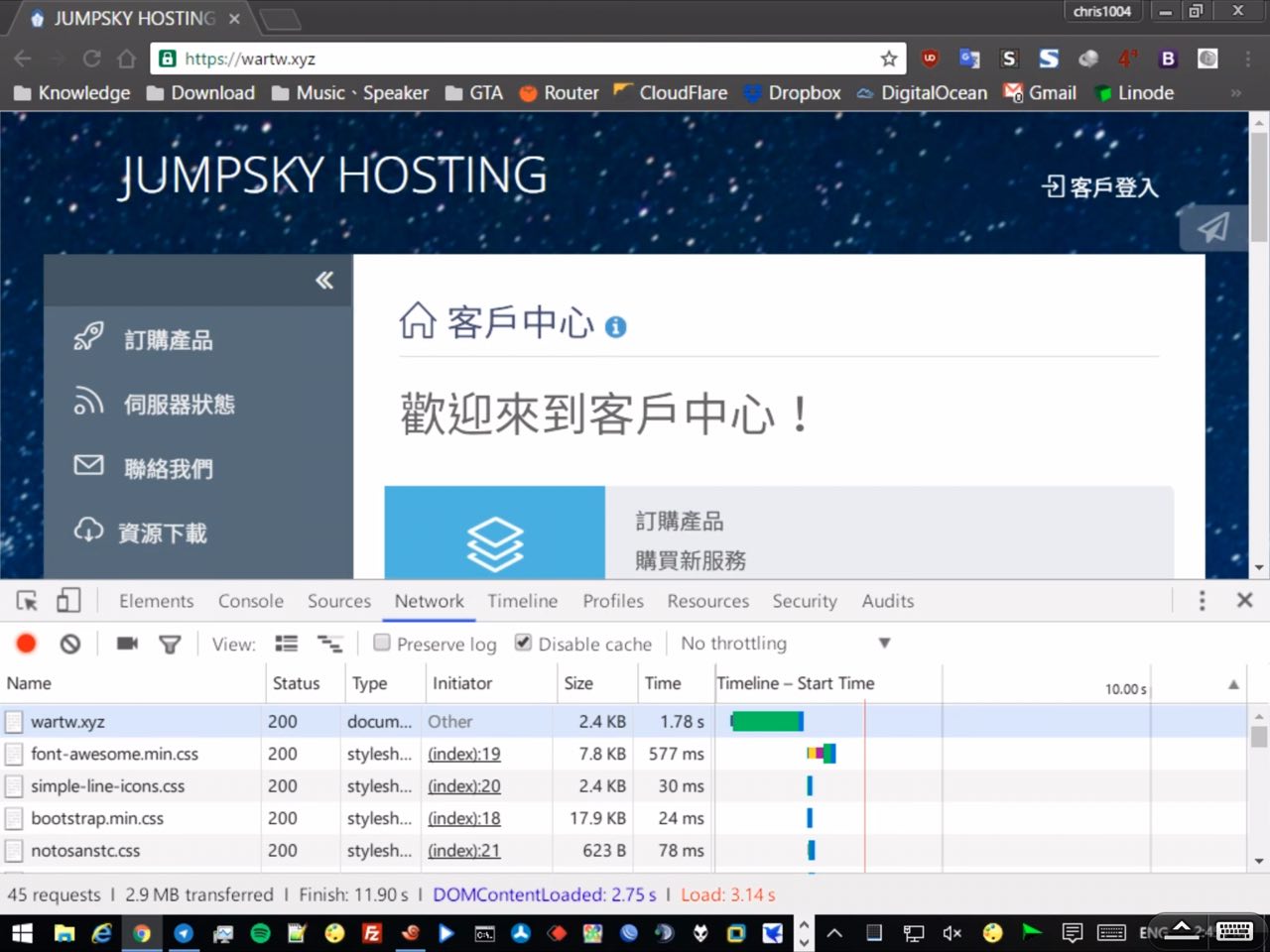The width and height of the screenshot is (1270, 952).
Task: Toggle the device toolbar icon
Action: pyautogui.click(x=68, y=601)
